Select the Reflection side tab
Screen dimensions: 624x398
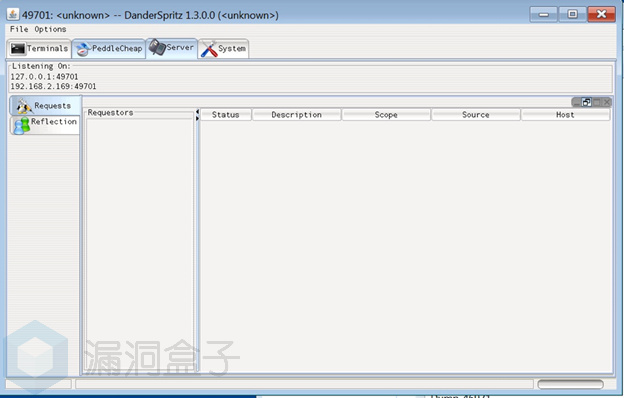click(45, 125)
